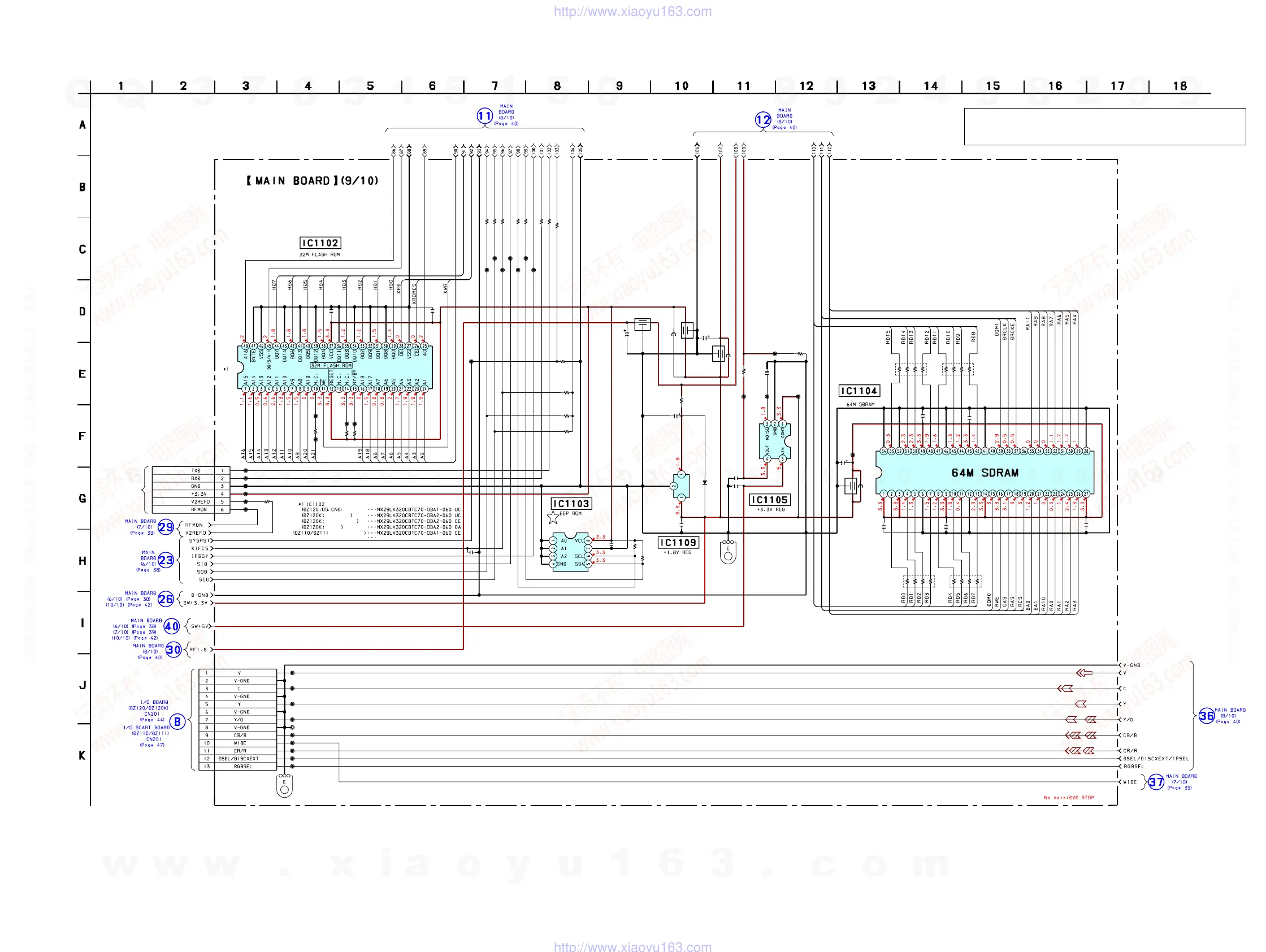Click the circled 36 reference marker
1266x952 pixels.
click(x=1207, y=716)
